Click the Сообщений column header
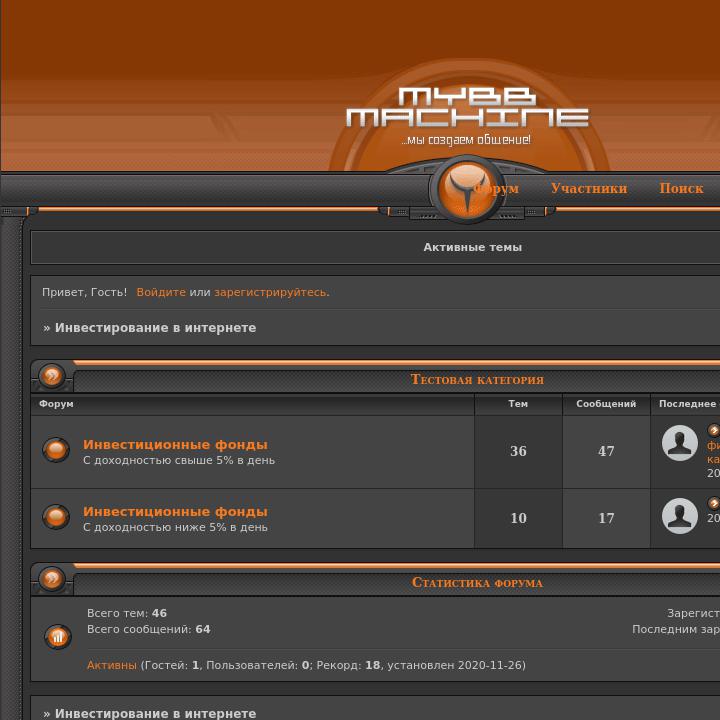The image size is (720, 720). coord(606,404)
